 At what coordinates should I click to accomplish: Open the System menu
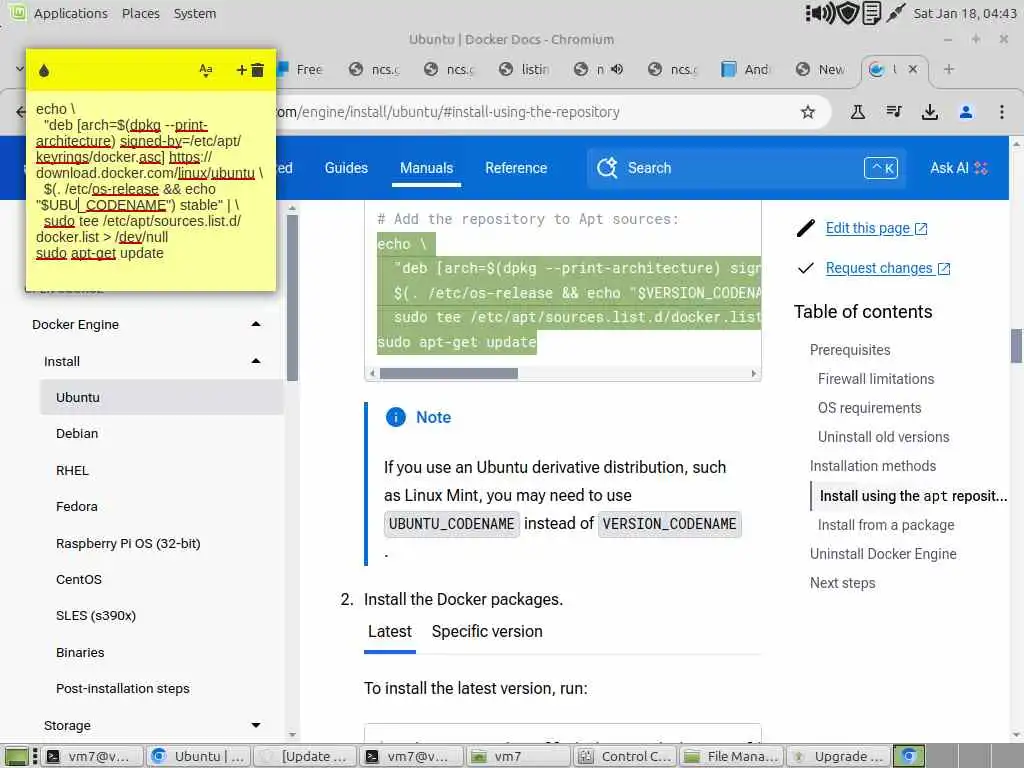coord(195,13)
